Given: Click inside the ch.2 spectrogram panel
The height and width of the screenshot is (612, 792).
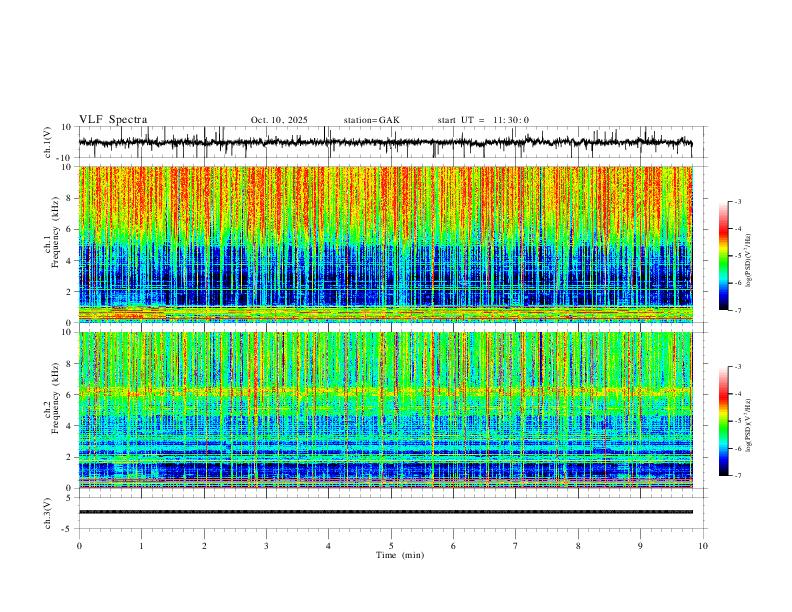Looking at the screenshot, I should (386, 410).
